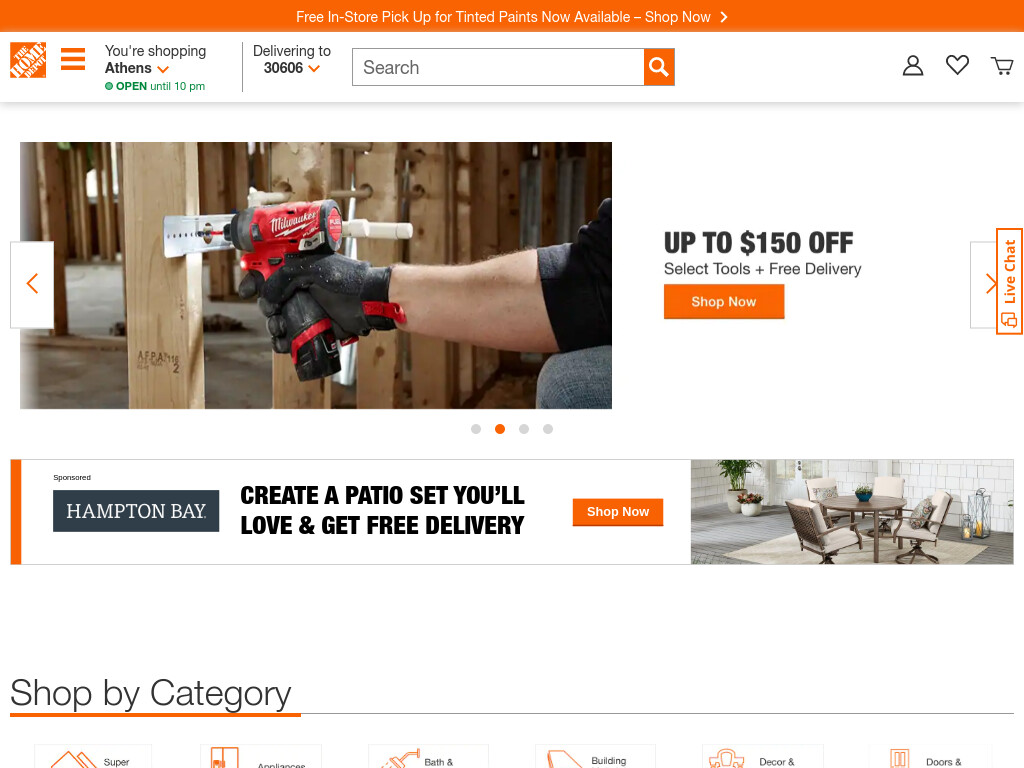
Task: Open the hamburger menu
Action: pyautogui.click(x=73, y=59)
